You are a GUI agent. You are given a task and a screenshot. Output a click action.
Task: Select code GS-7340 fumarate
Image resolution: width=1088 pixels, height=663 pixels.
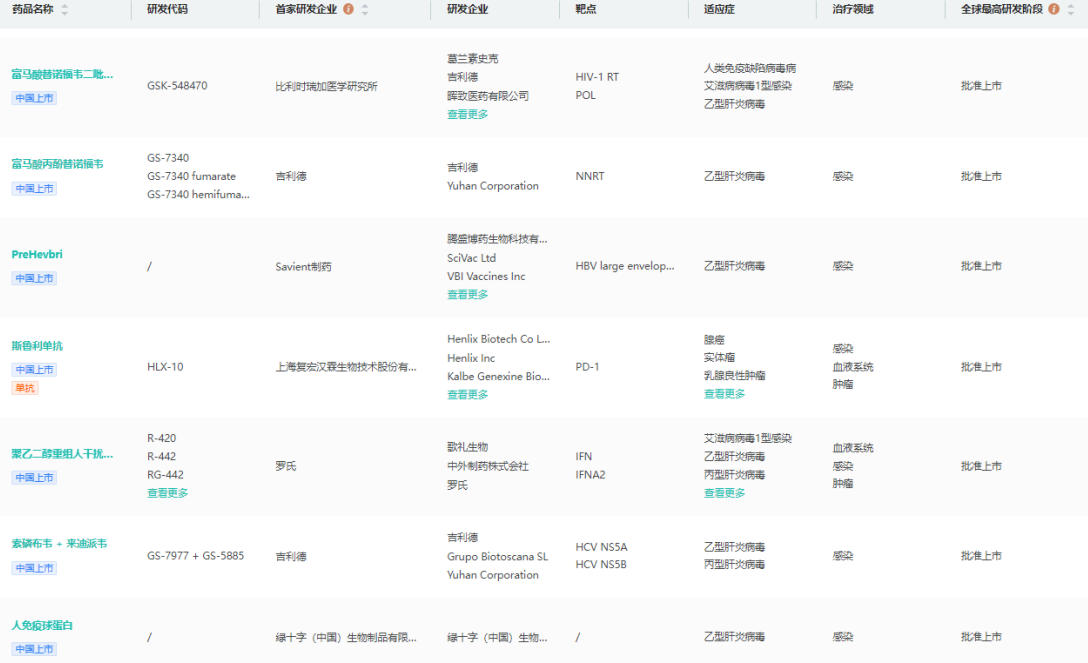point(192,176)
